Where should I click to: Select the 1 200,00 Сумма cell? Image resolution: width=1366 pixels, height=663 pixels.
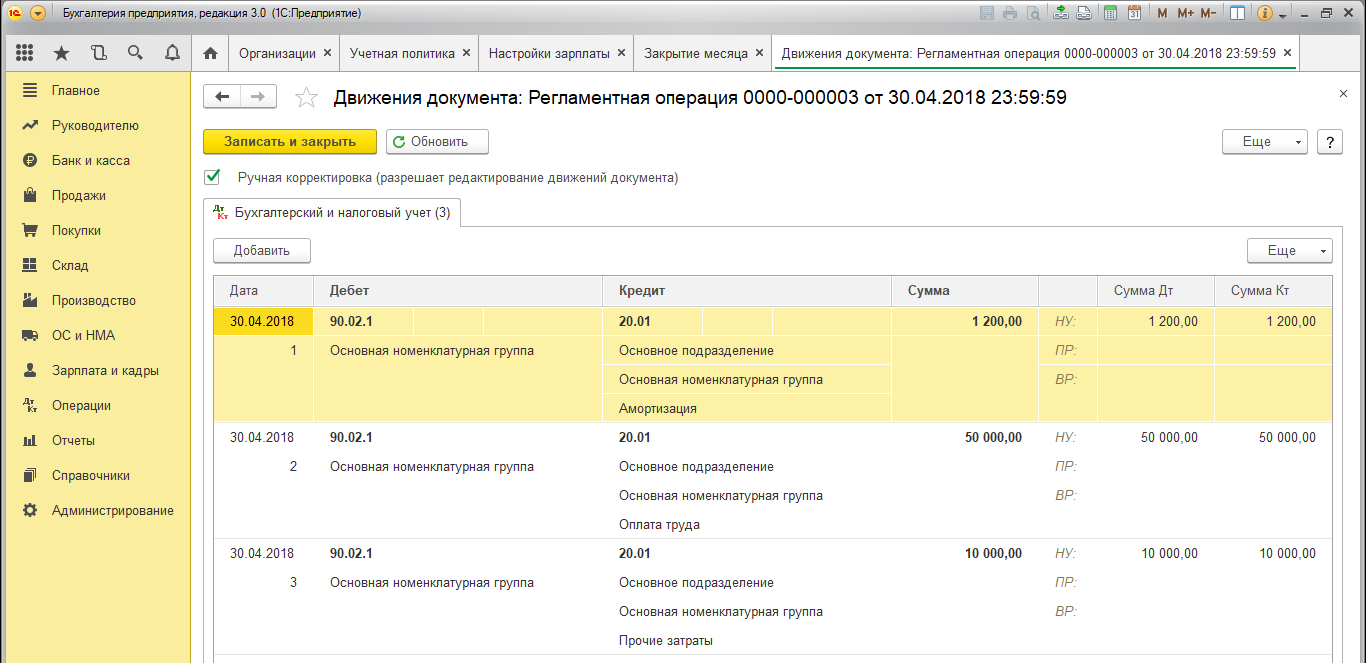coord(965,321)
